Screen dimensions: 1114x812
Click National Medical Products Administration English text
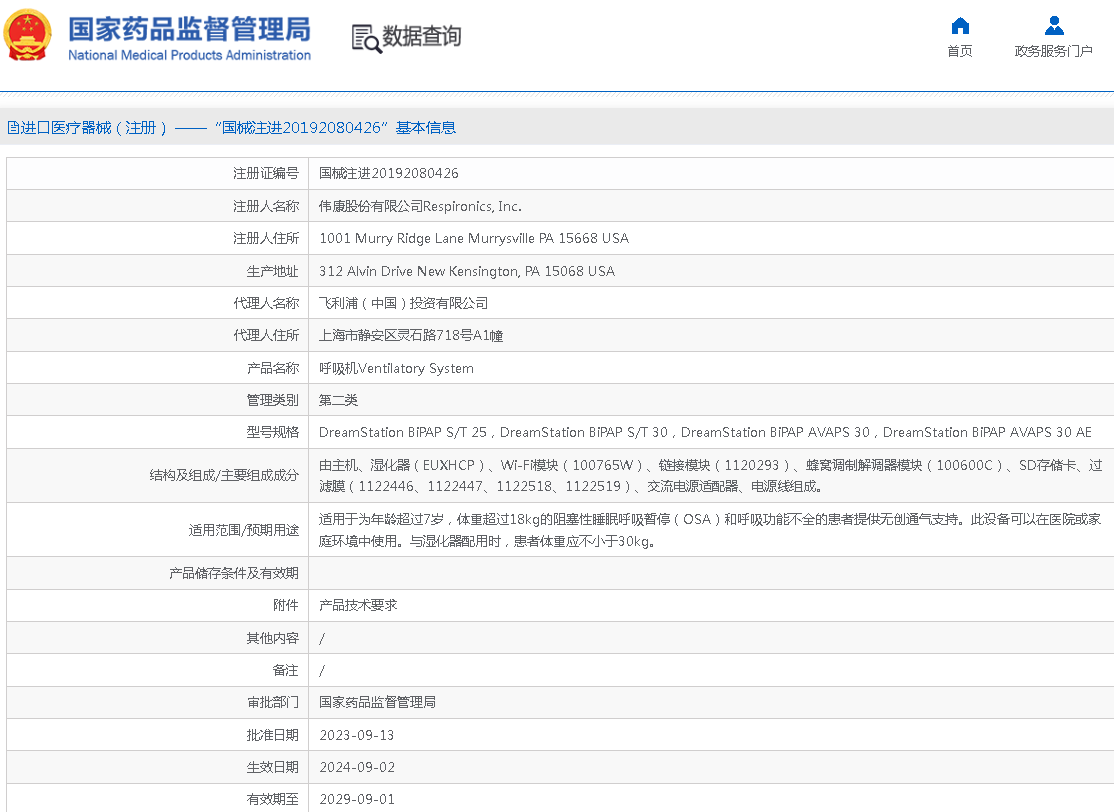click(189, 56)
